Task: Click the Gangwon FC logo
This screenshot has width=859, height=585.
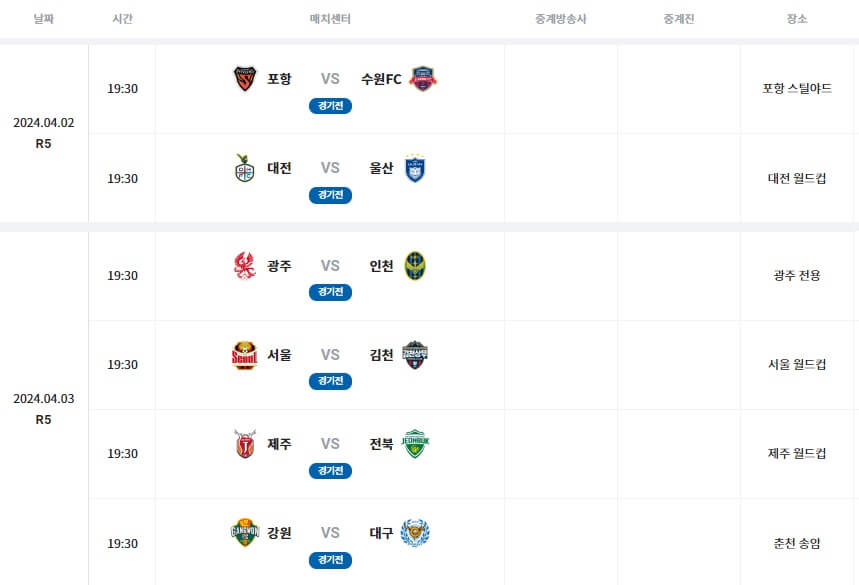Action: 245,532
